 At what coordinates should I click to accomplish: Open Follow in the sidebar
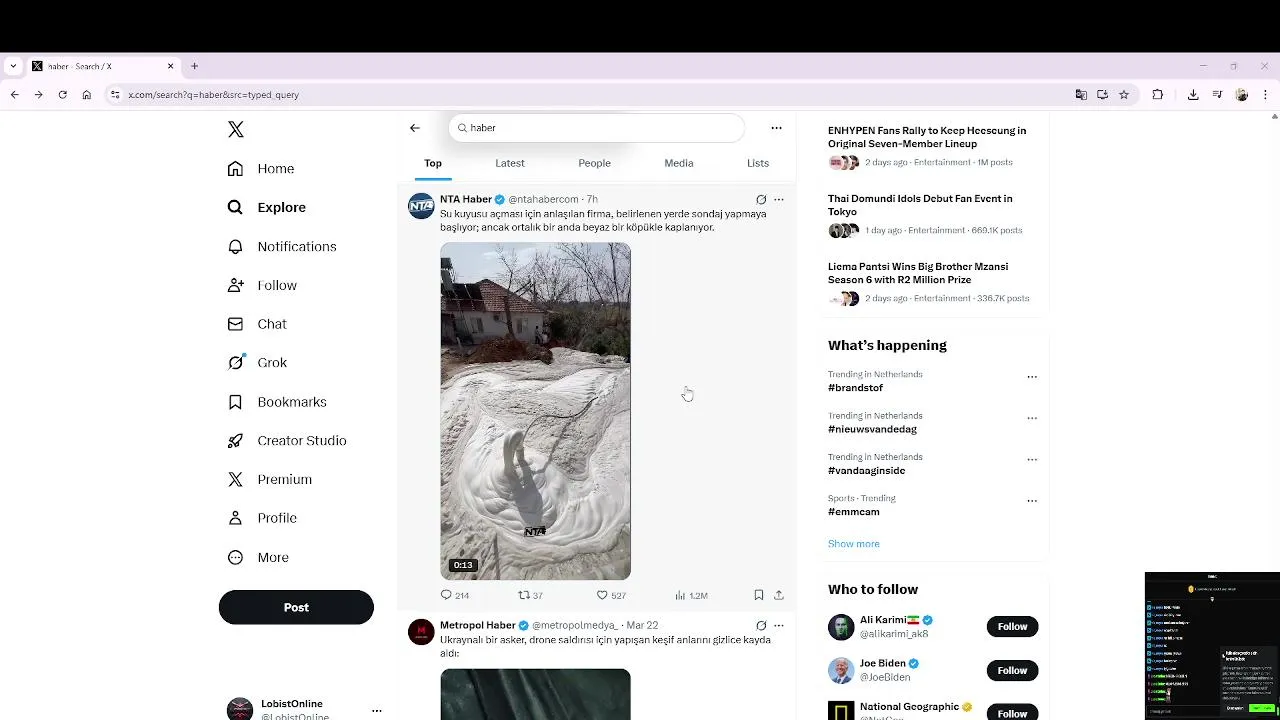point(262,285)
